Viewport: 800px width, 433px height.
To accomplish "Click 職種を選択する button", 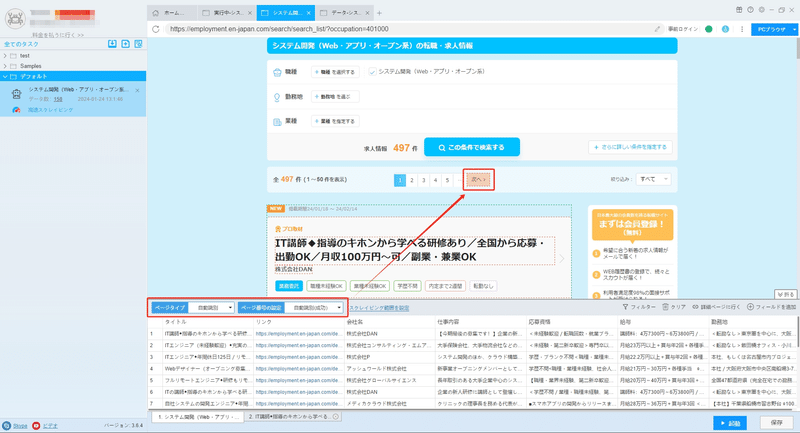I will [x=335, y=72].
